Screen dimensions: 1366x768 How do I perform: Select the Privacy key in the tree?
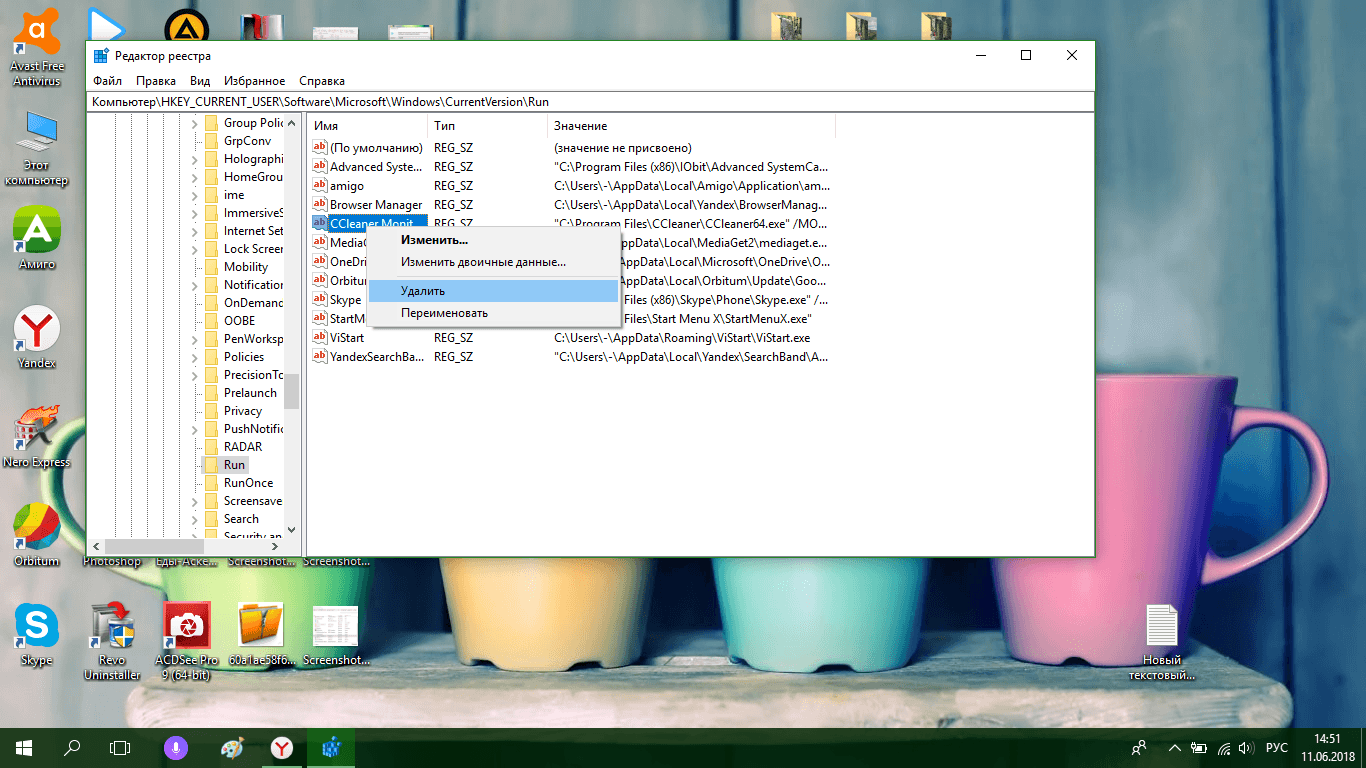coord(243,411)
